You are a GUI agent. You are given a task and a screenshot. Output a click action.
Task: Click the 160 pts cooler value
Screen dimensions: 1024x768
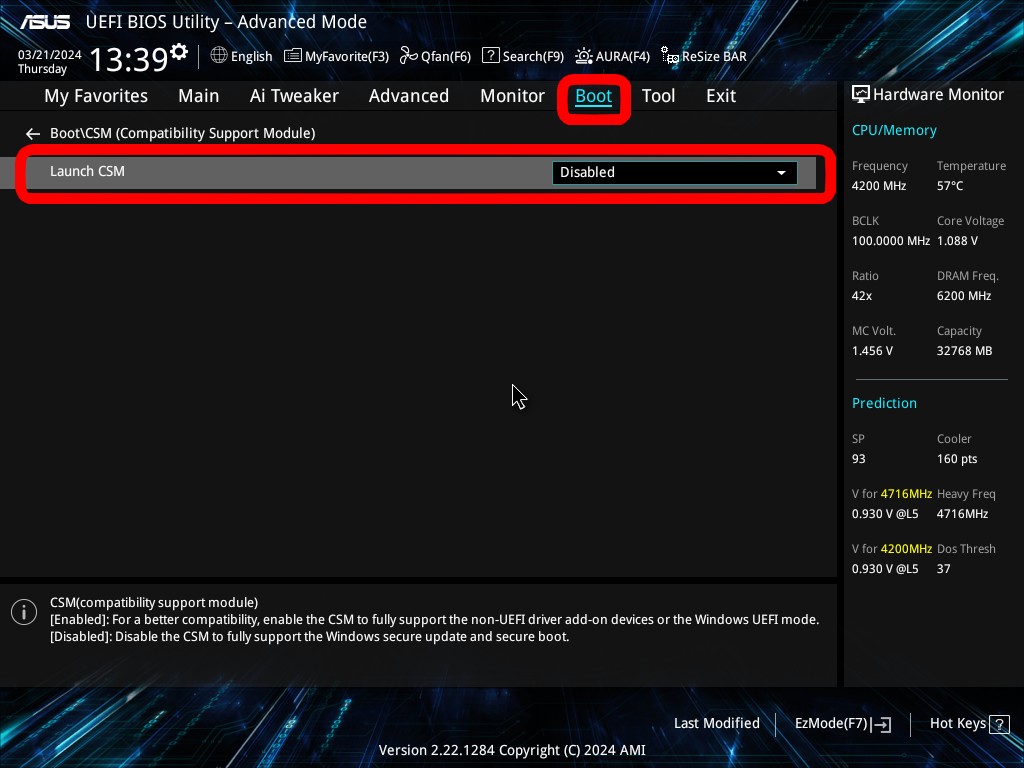tap(957, 459)
